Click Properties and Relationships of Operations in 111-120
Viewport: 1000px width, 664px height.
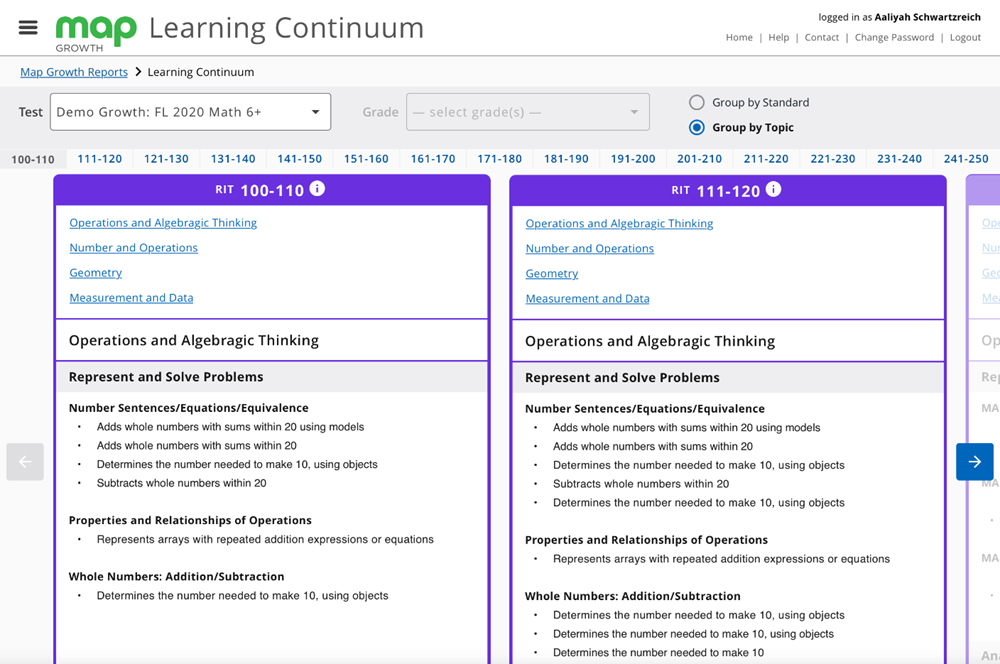[x=646, y=540]
